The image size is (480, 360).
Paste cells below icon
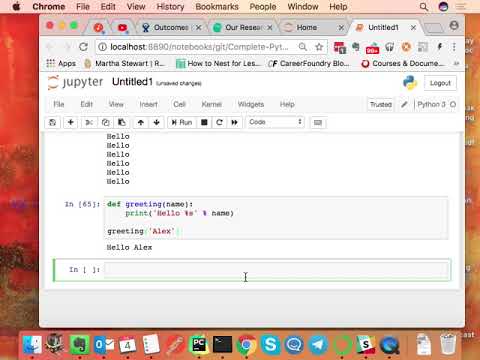(122, 122)
